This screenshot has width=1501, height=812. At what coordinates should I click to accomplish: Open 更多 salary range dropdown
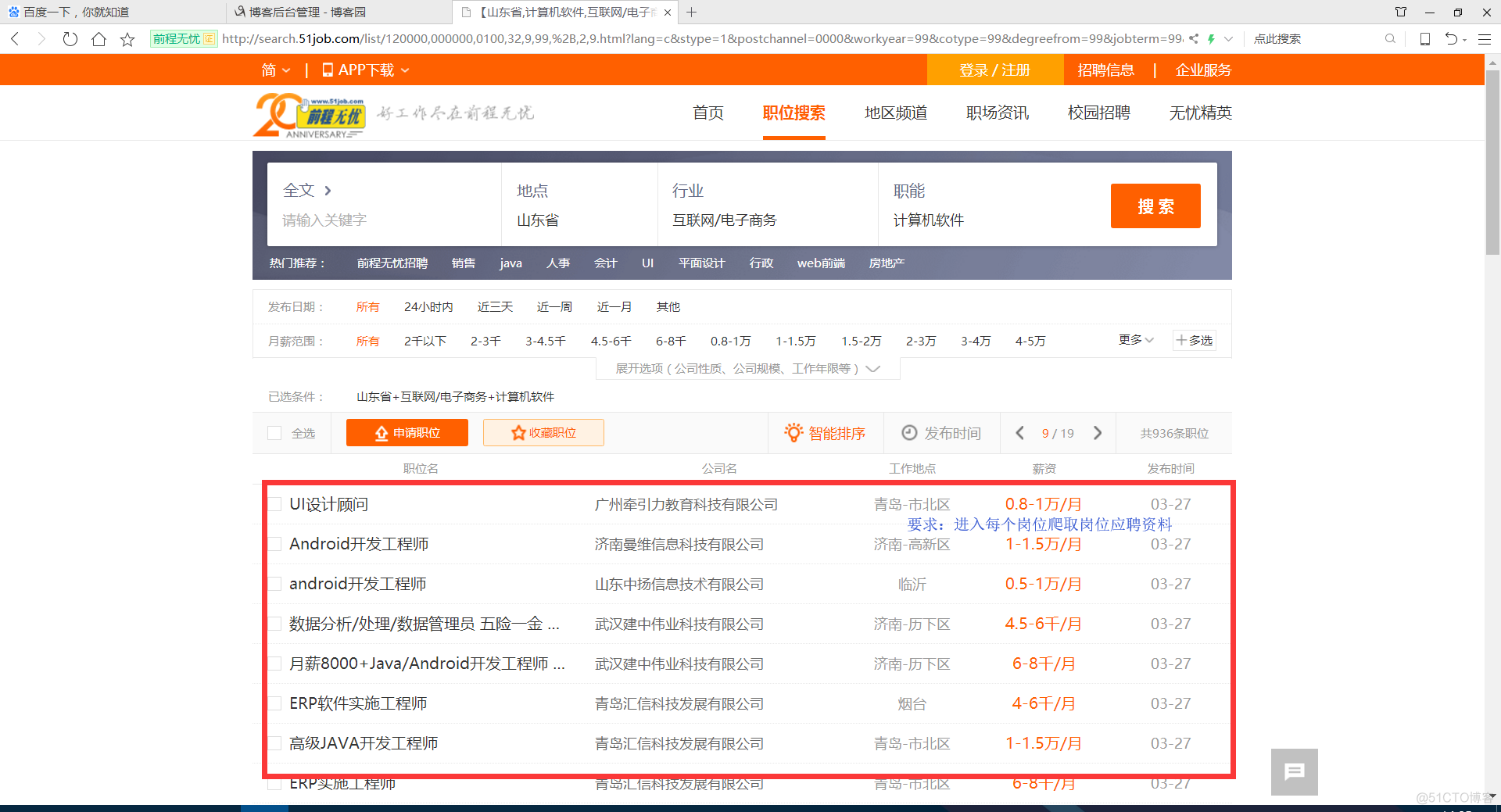[x=1136, y=340]
